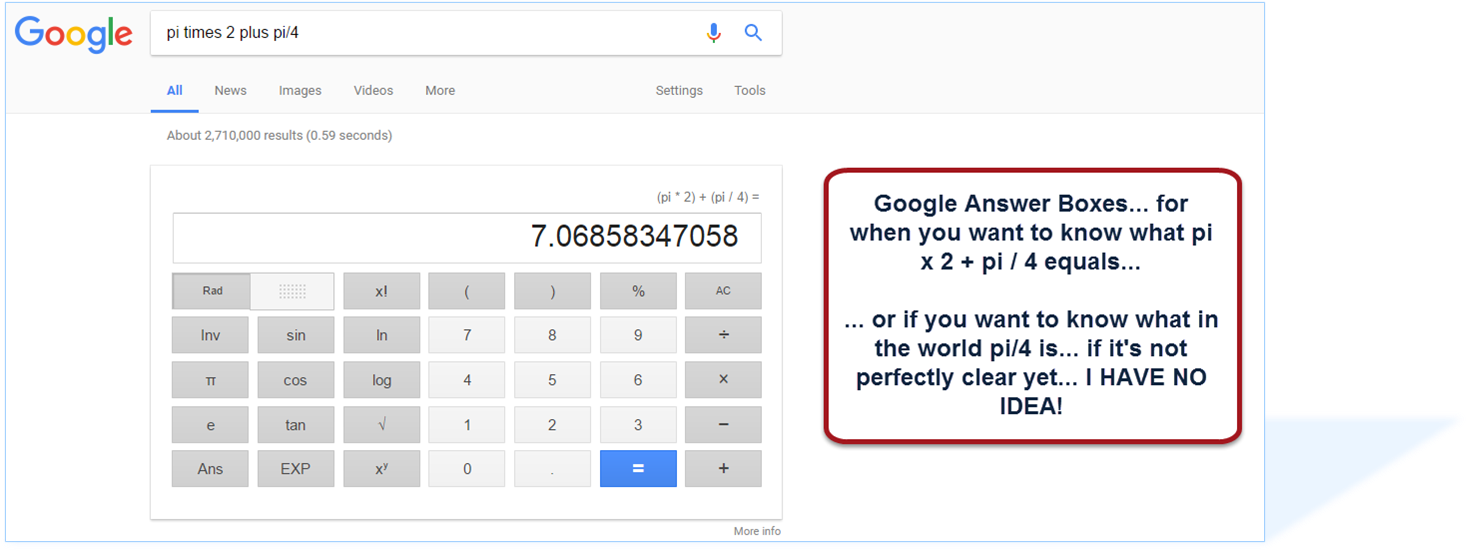Click the addition + key

[x=723, y=469]
